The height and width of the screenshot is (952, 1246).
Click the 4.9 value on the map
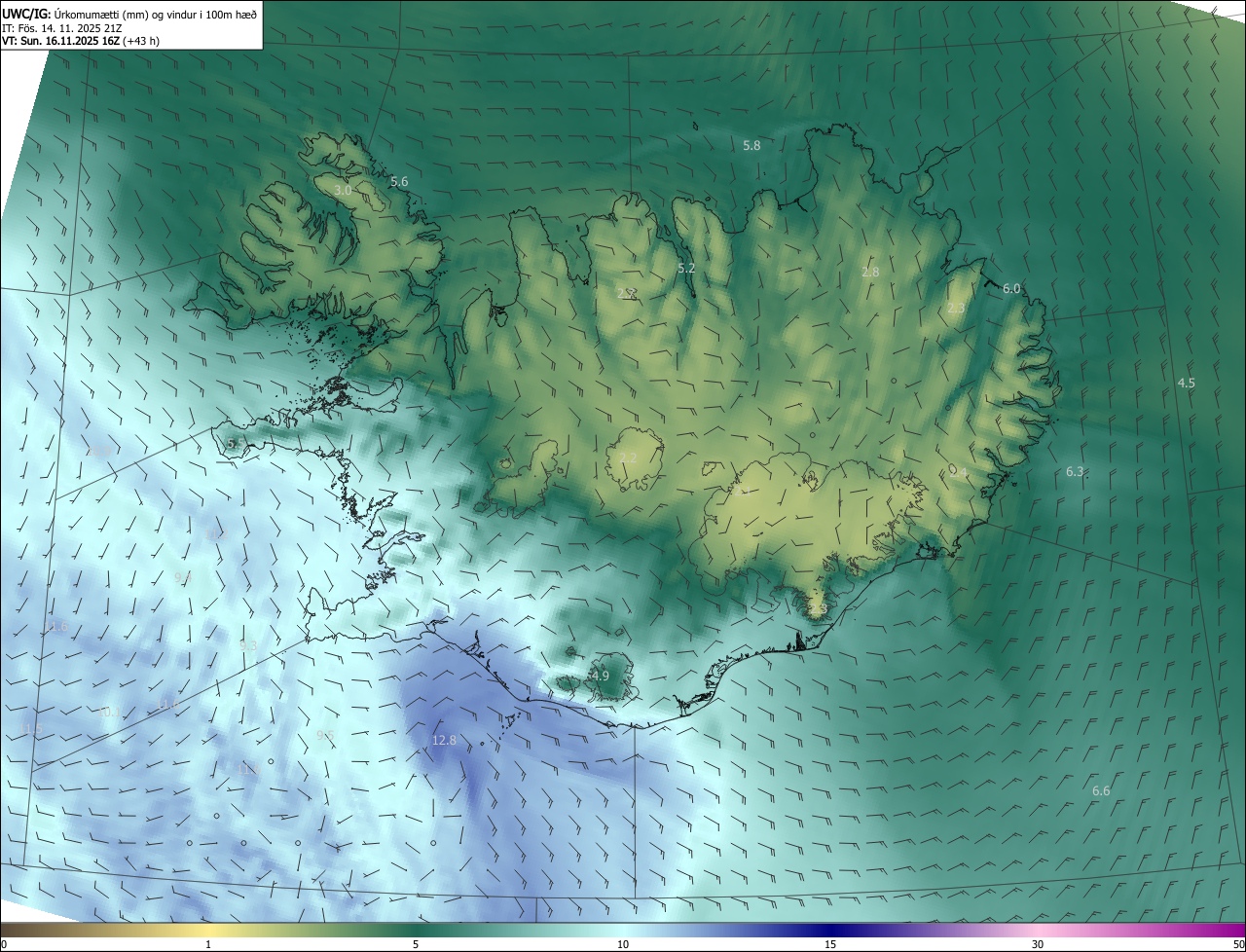point(601,676)
